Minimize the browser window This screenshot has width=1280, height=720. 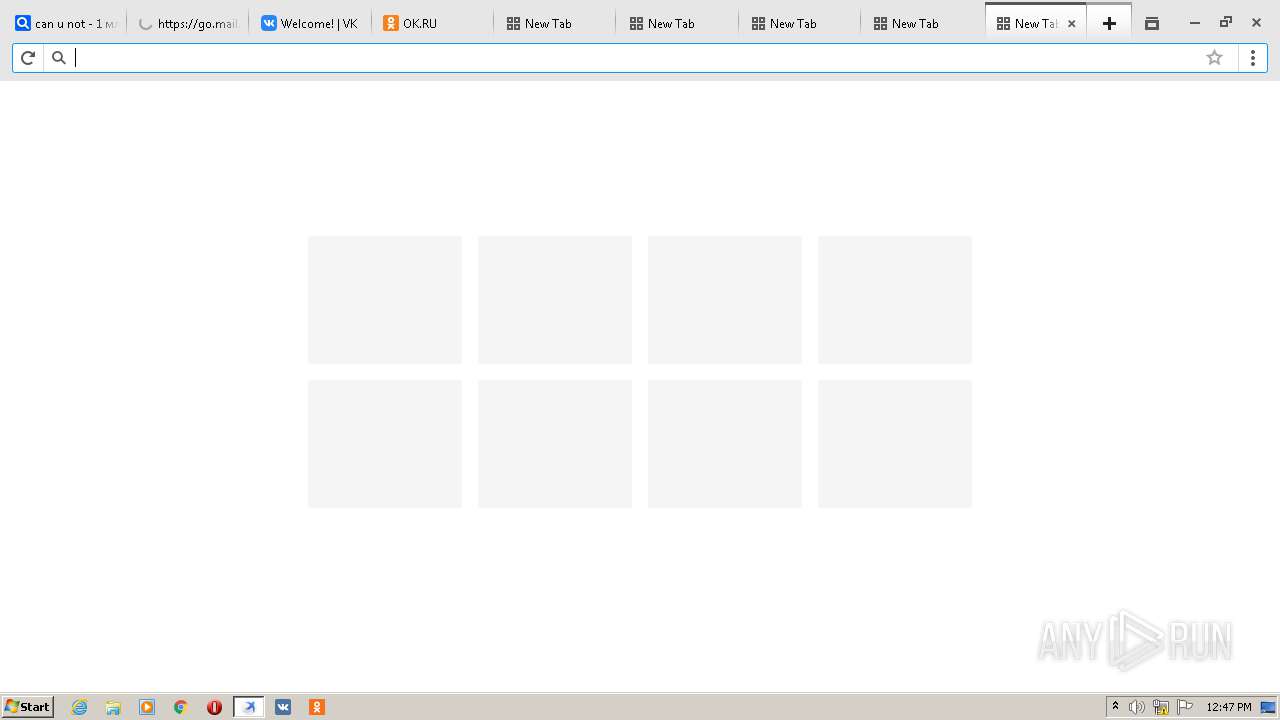1194,23
